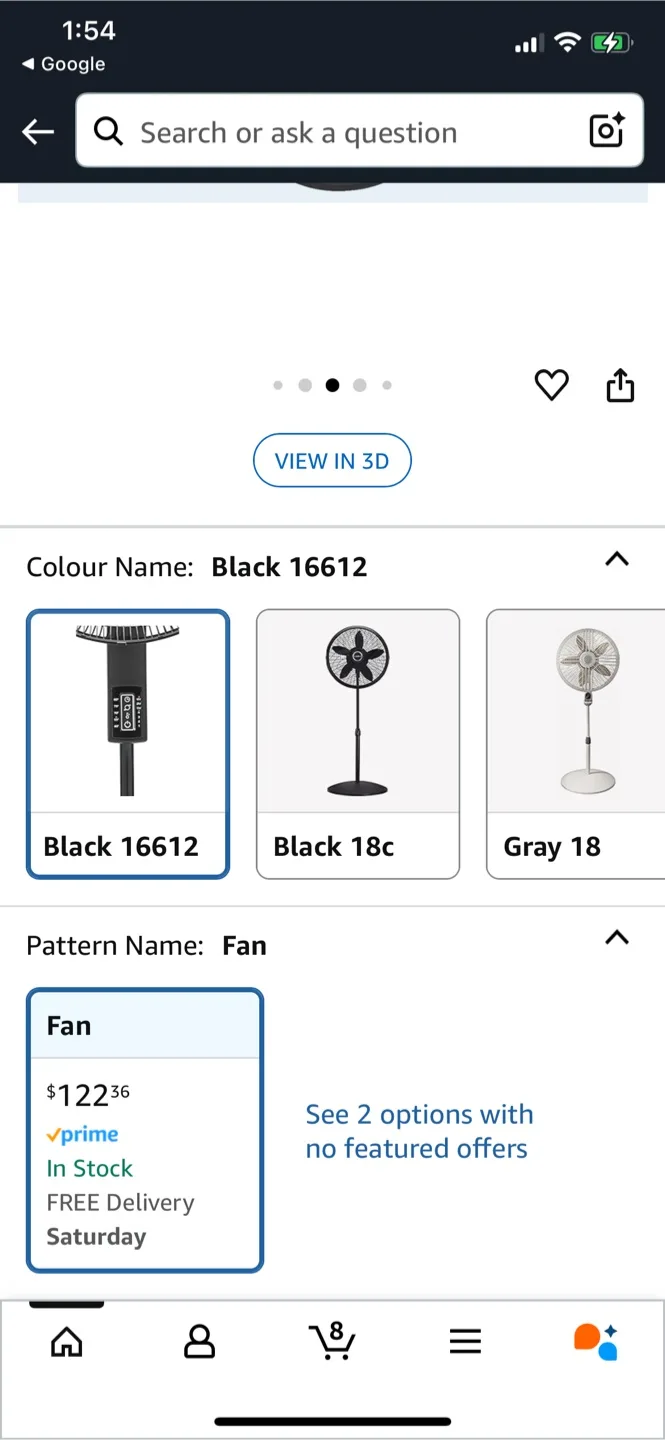
Task: Tap the share icon
Action: click(x=620, y=385)
